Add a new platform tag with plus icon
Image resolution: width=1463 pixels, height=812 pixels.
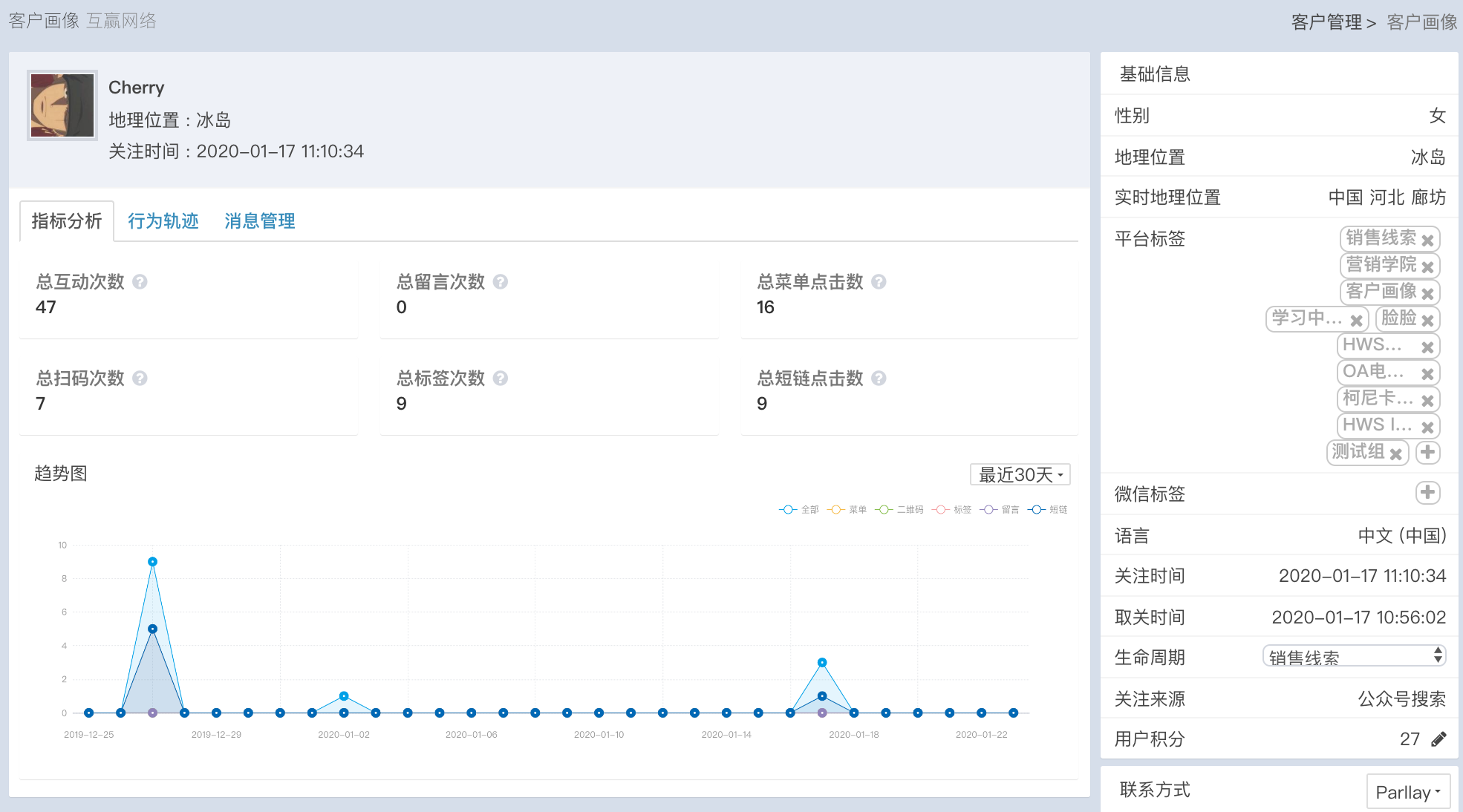(x=1427, y=452)
